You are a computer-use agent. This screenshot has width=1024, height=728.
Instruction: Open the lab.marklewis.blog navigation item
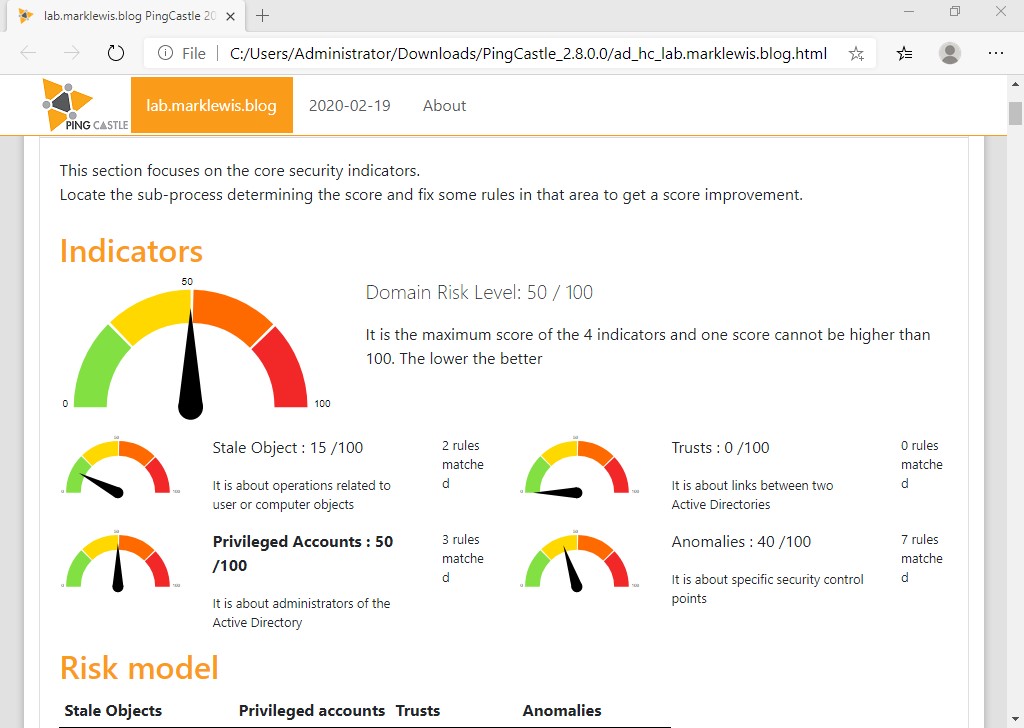212,105
